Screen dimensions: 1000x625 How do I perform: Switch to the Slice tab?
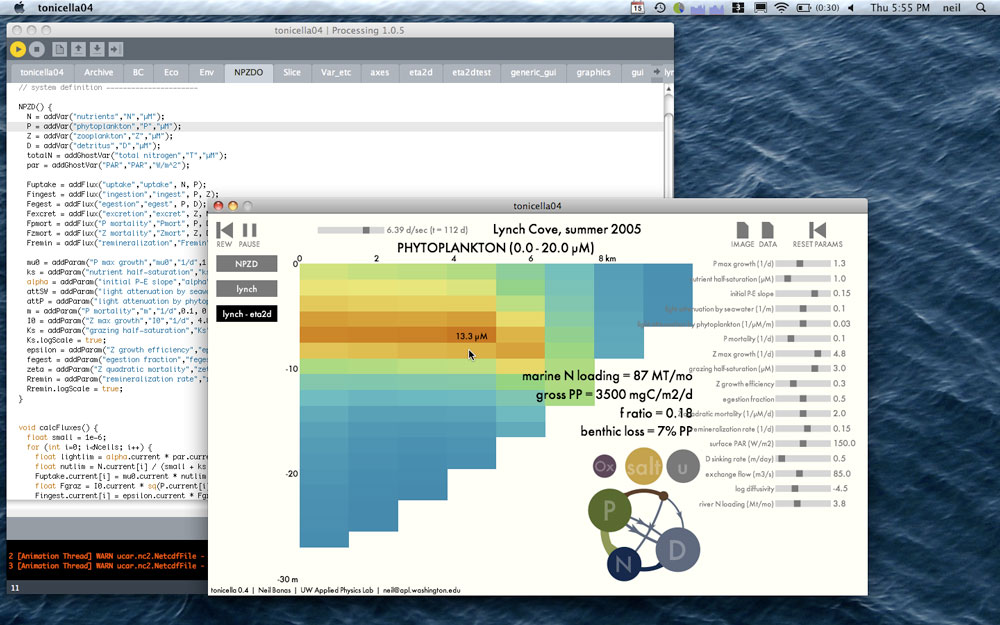(x=291, y=73)
